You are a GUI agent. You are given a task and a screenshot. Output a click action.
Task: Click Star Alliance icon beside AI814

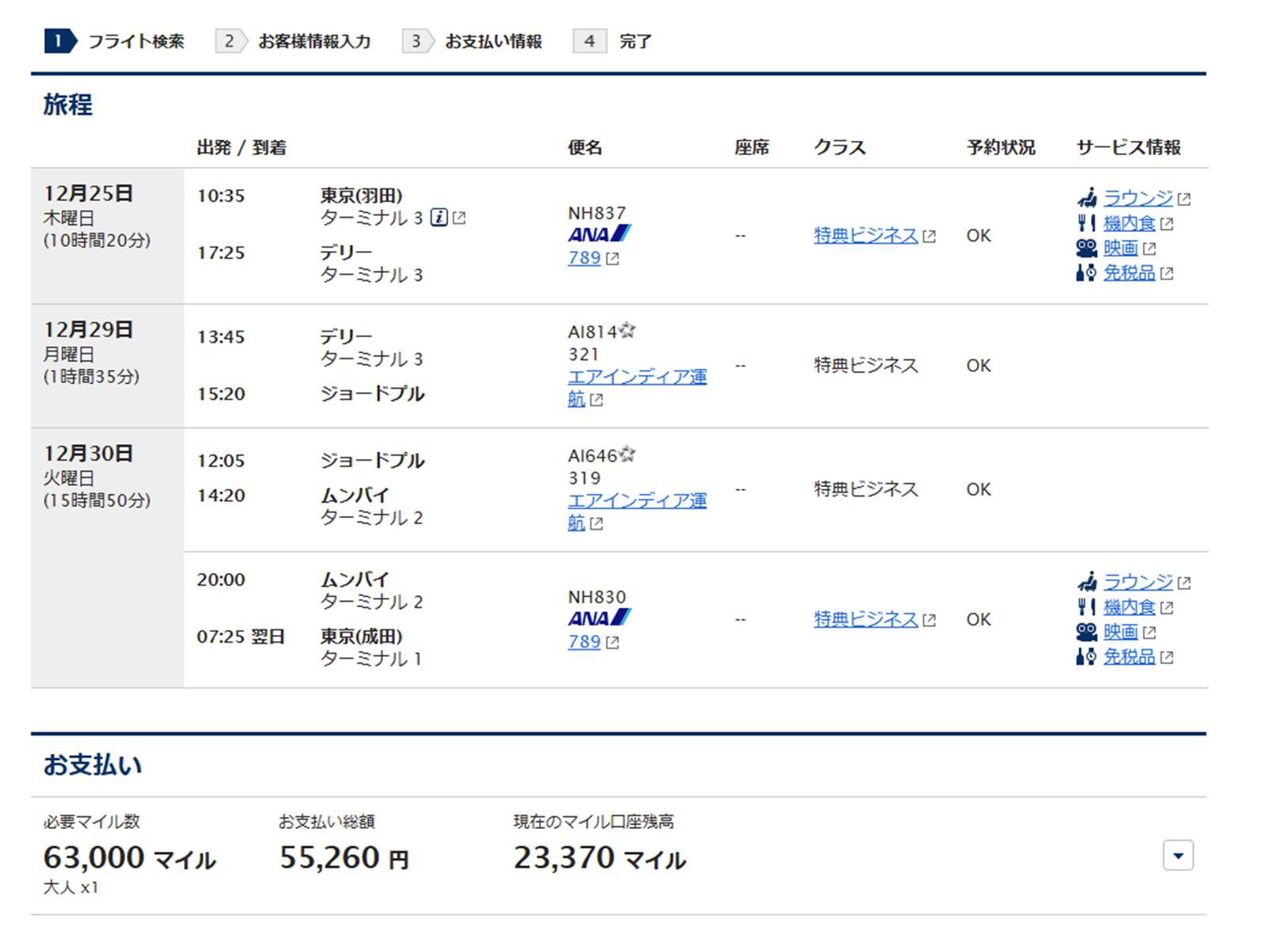(627, 331)
